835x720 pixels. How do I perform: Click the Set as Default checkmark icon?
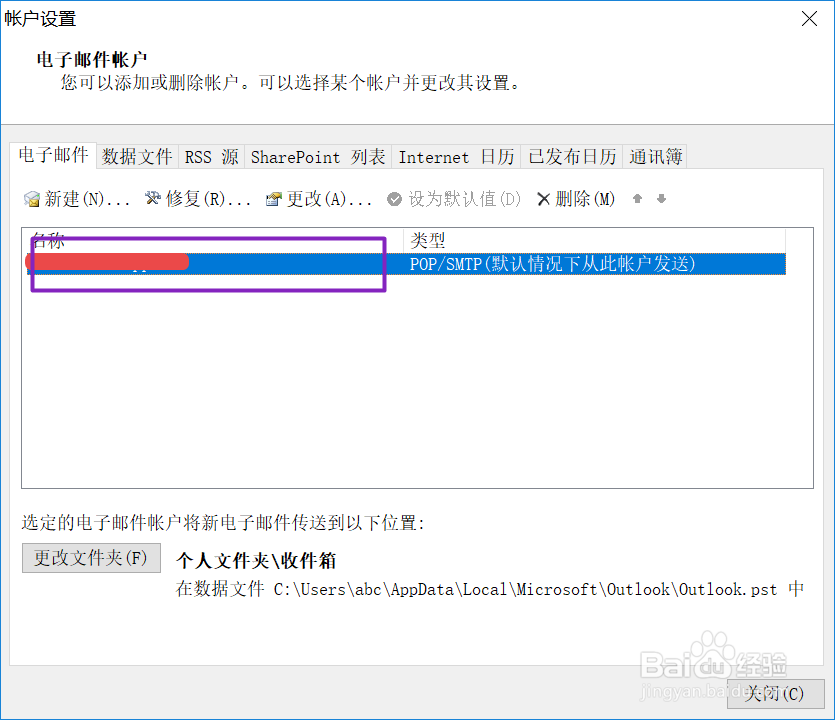point(395,199)
